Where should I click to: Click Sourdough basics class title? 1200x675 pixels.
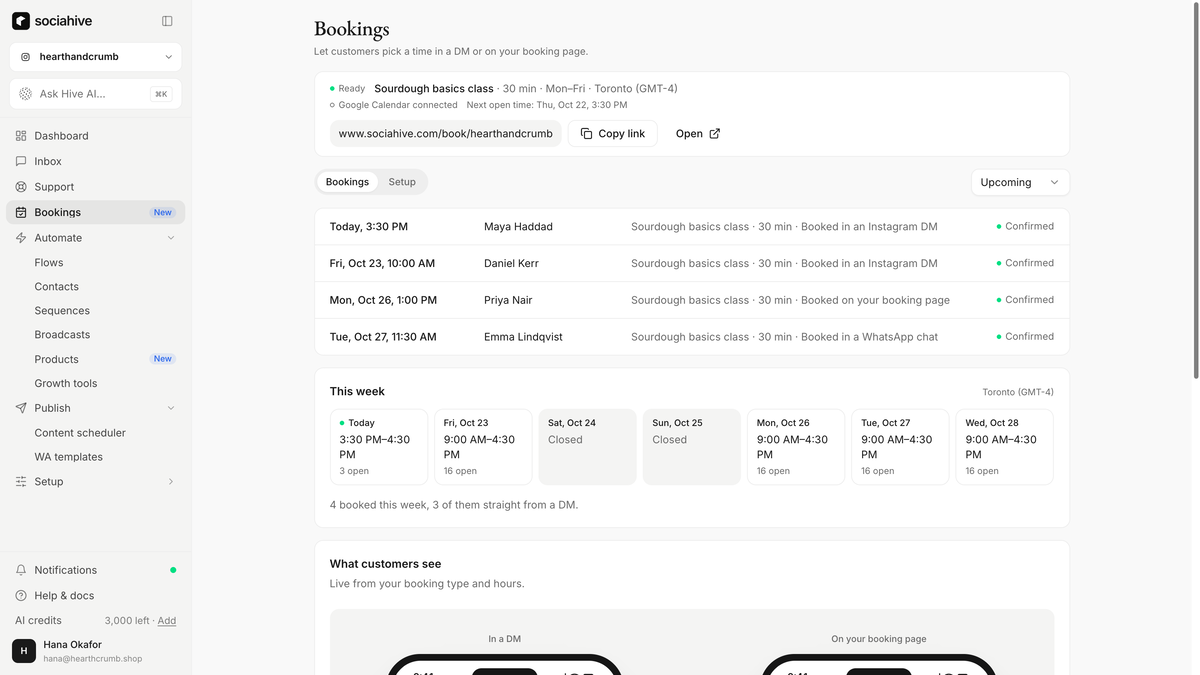[434, 89]
